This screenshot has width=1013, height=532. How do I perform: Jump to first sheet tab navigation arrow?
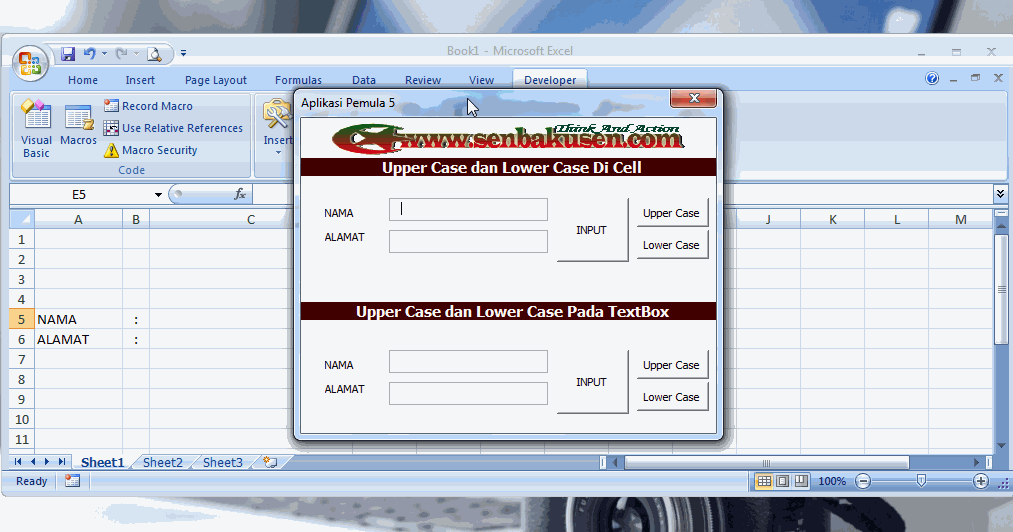18,462
